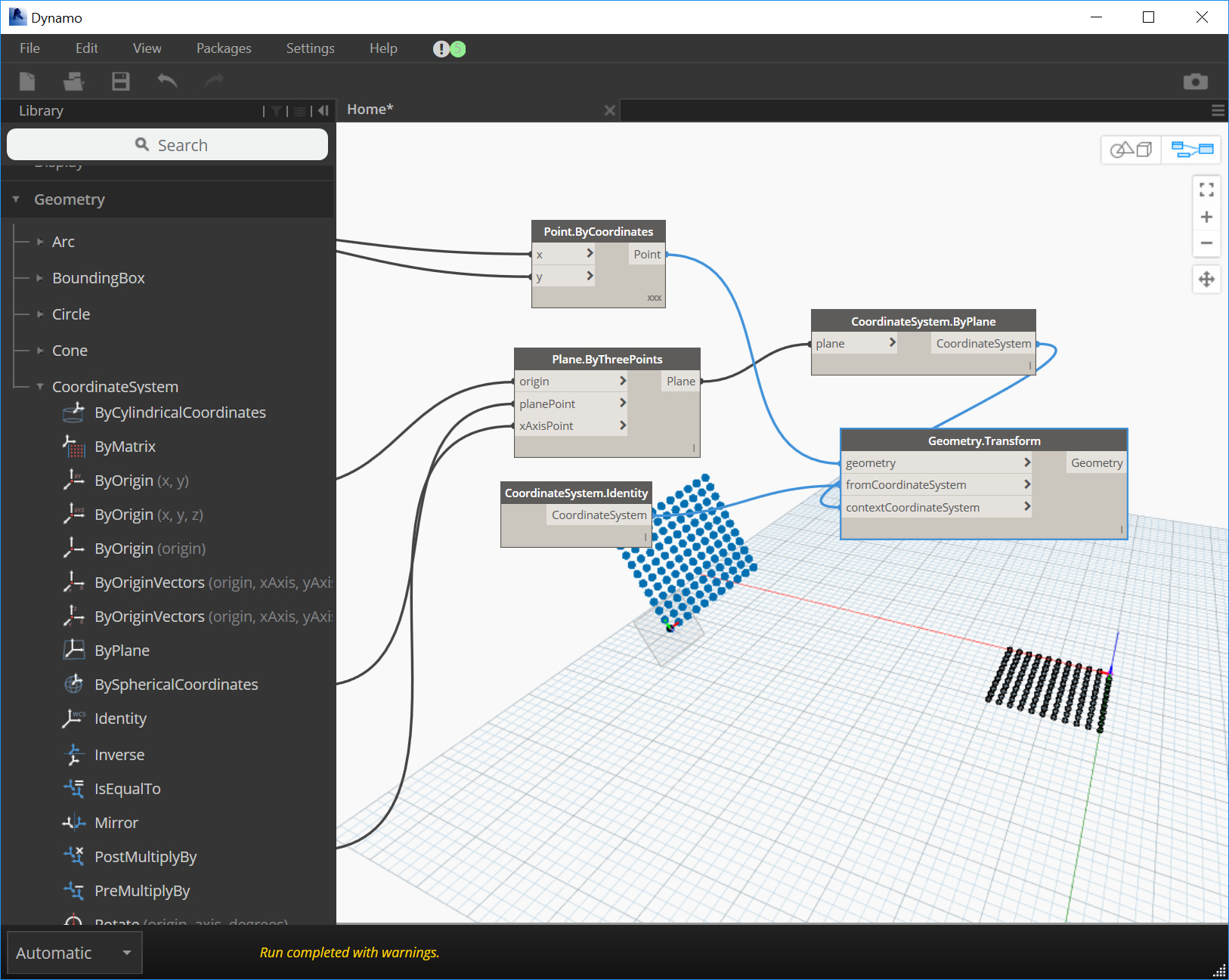Select the ByCylindricalCoordinates library node

(x=180, y=413)
